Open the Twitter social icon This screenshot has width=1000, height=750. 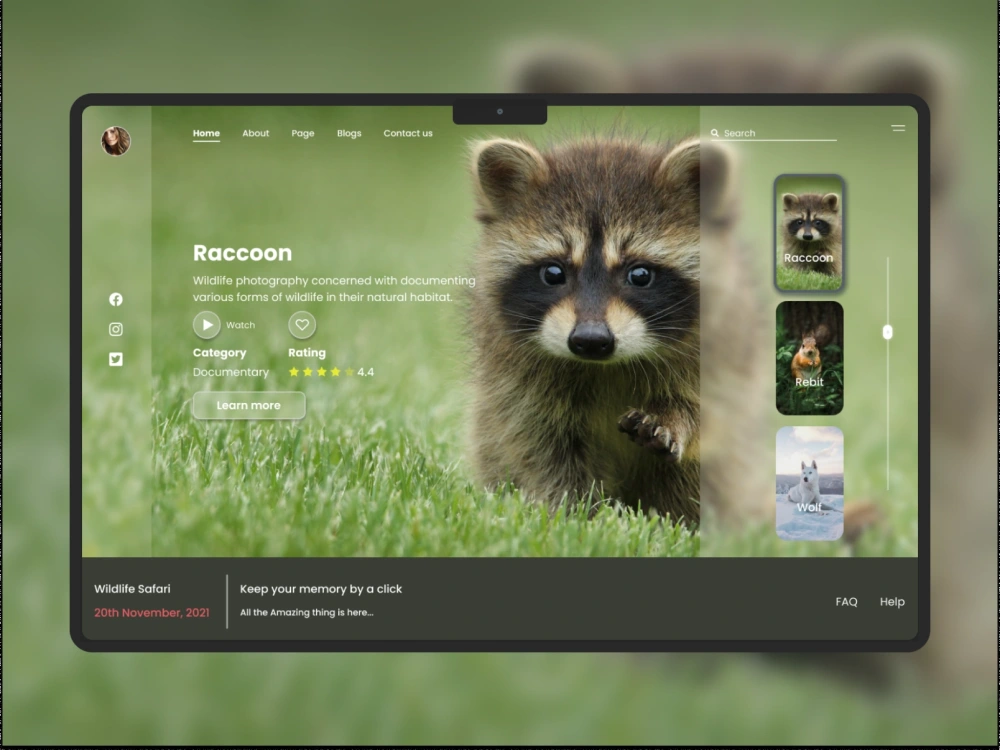[x=115, y=359]
